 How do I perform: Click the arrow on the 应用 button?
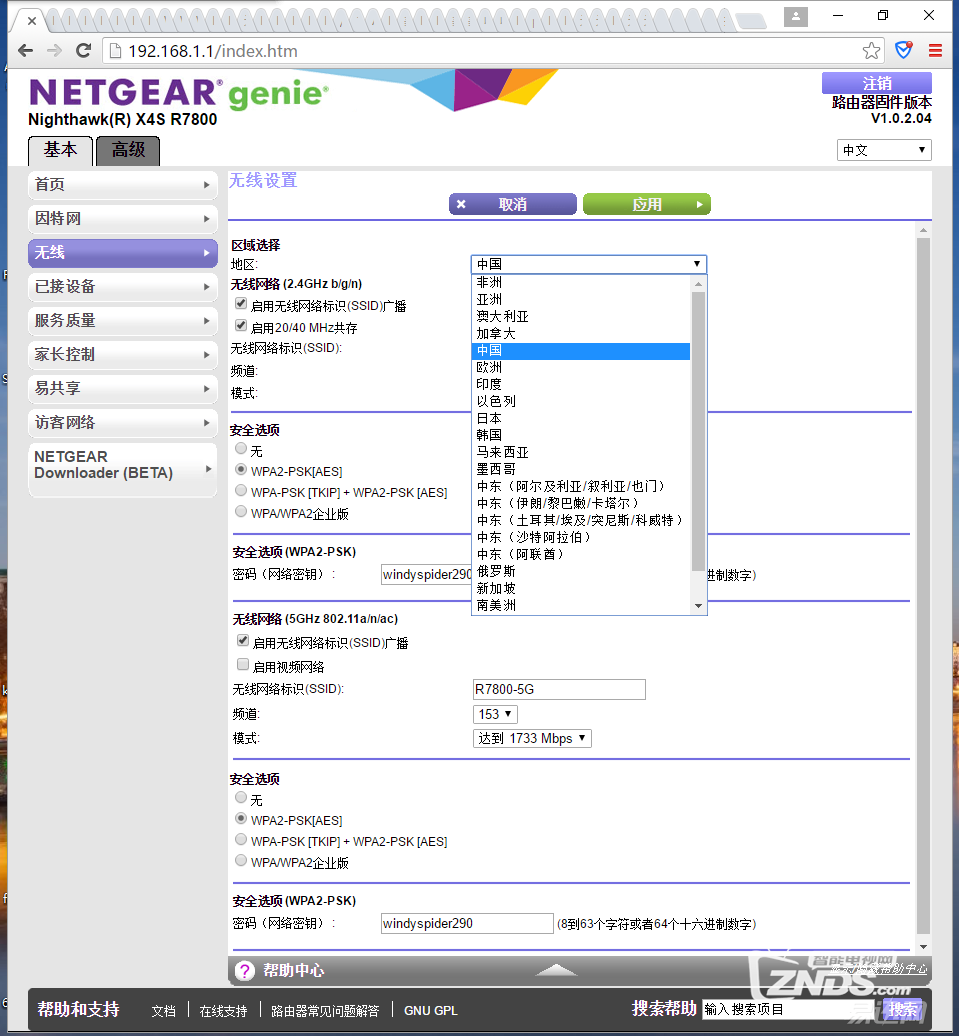[x=699, y=205]
